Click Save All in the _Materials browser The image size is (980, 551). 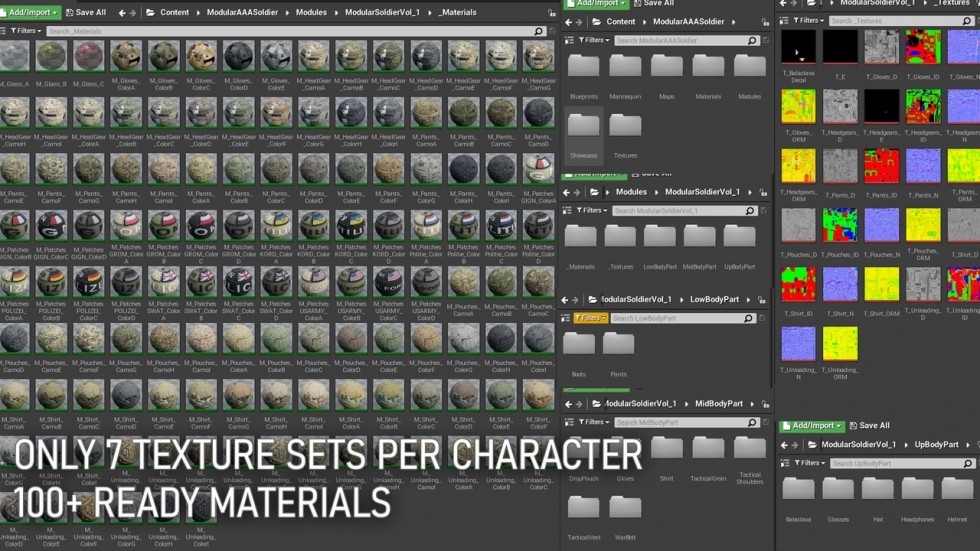pyautogui.click(x=86, y=12)
